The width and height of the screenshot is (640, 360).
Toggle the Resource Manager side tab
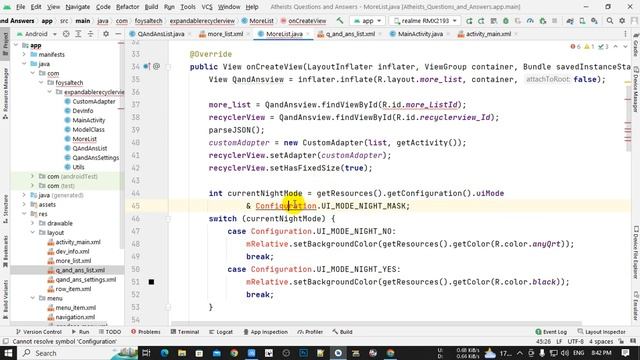point(5,93)
